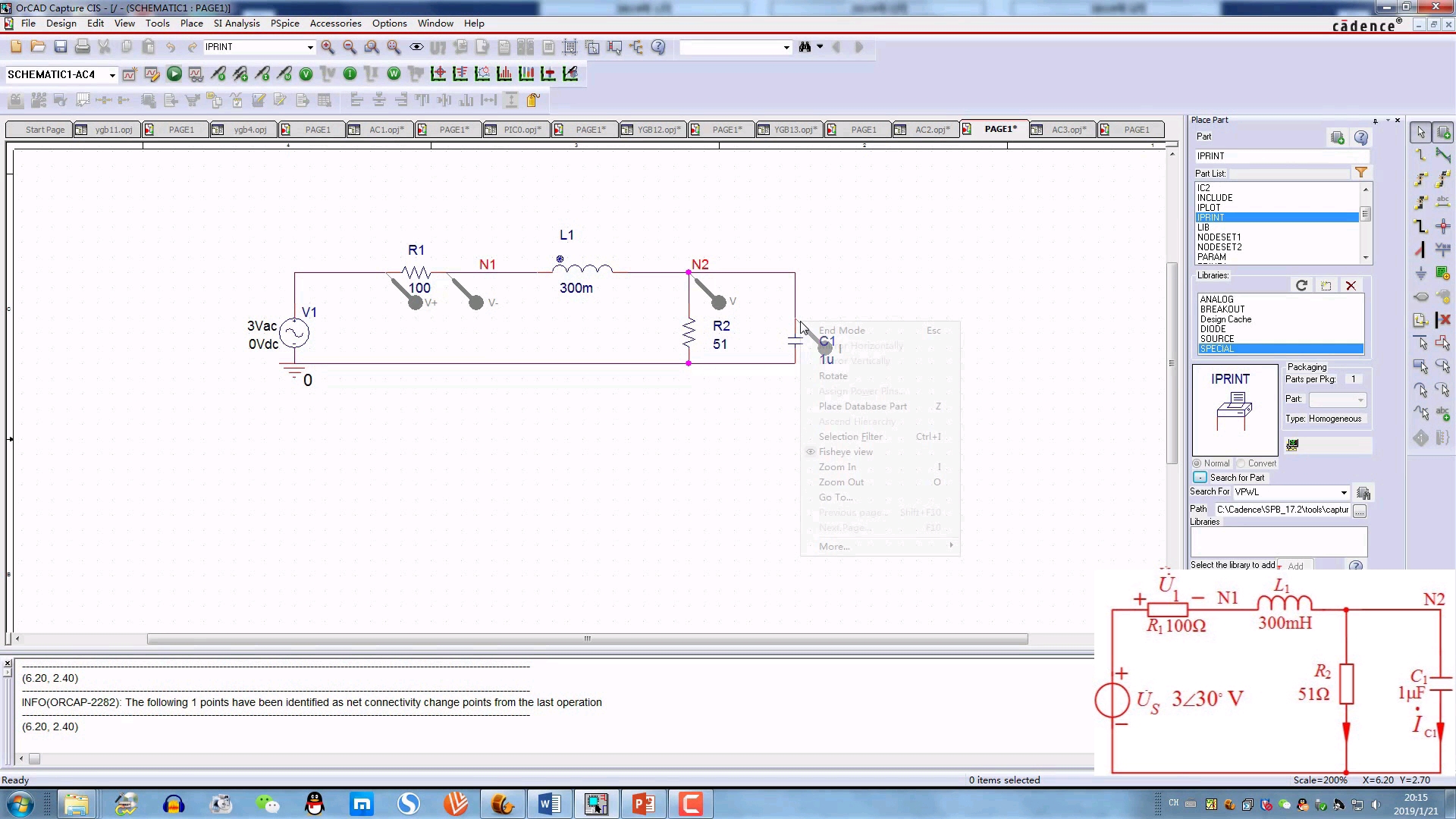This screenshot has height=819, width=1456.
Task: Click End Mode in context menu
Action: click(x=842, y=331)
